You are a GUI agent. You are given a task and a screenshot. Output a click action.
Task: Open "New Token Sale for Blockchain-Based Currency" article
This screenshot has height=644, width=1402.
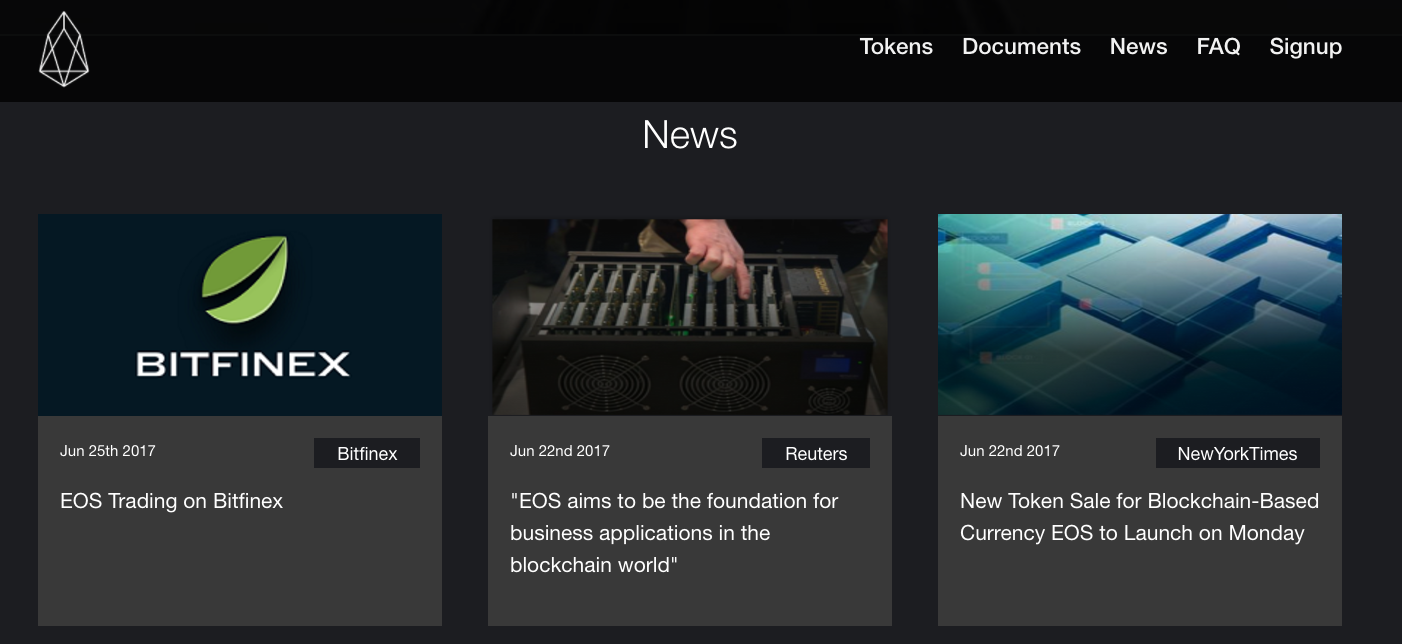click(1139, 517)
